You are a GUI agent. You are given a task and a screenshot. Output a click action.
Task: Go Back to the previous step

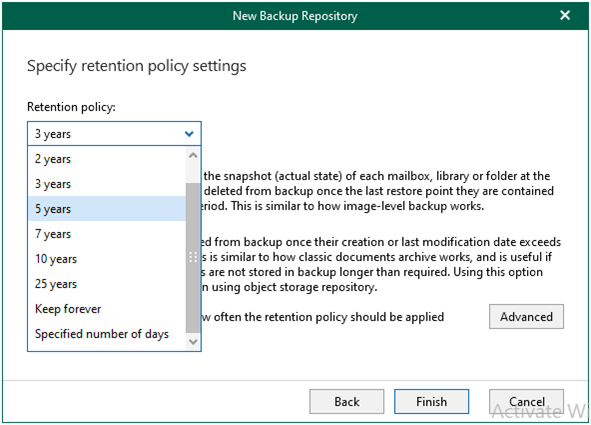(x=346, y=402)
